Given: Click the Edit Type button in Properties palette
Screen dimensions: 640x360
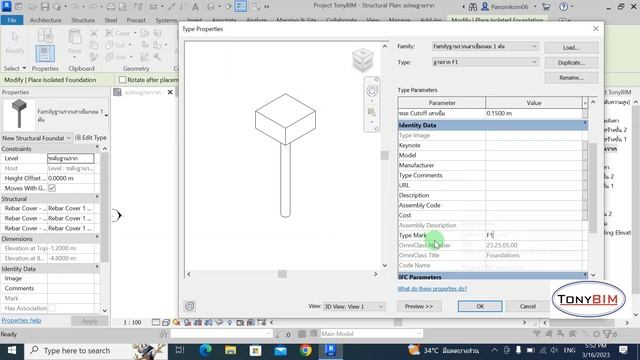Looking at the screenshot, I should click(91, 138).
